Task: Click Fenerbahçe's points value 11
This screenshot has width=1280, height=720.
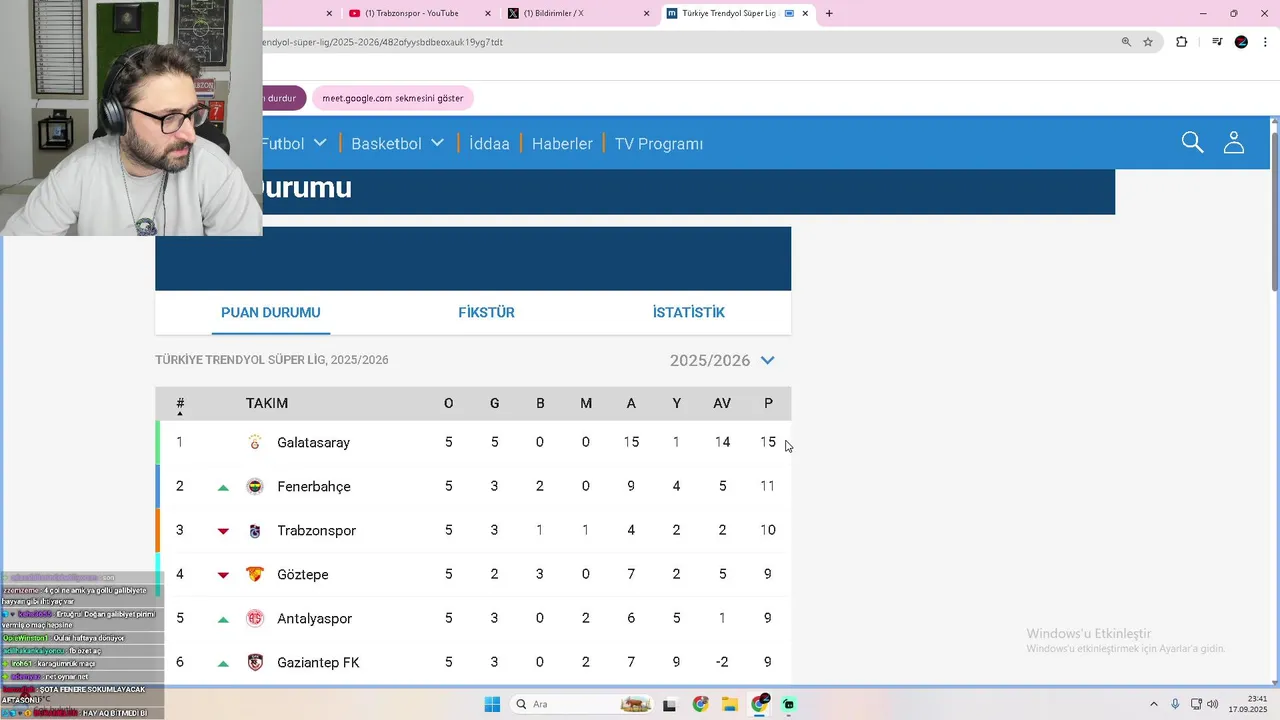Action: click(768, 486)
